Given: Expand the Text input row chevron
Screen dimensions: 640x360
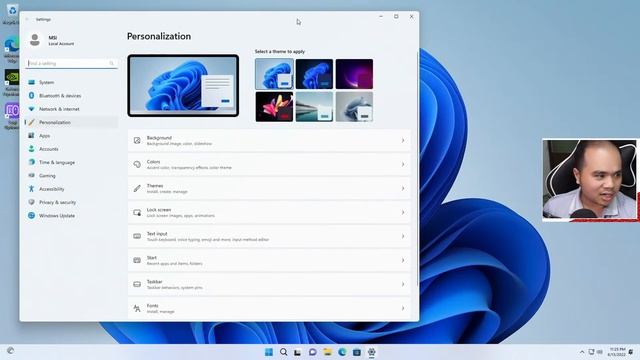Looking at the screenshot, I should (403, 236).
